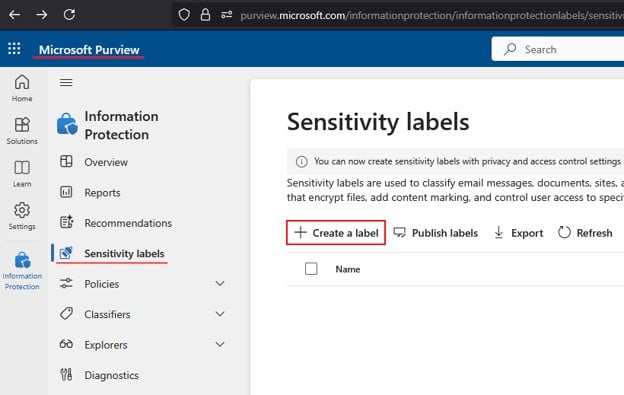Click the Recommendations sparkle list icon

pos(66,222)
